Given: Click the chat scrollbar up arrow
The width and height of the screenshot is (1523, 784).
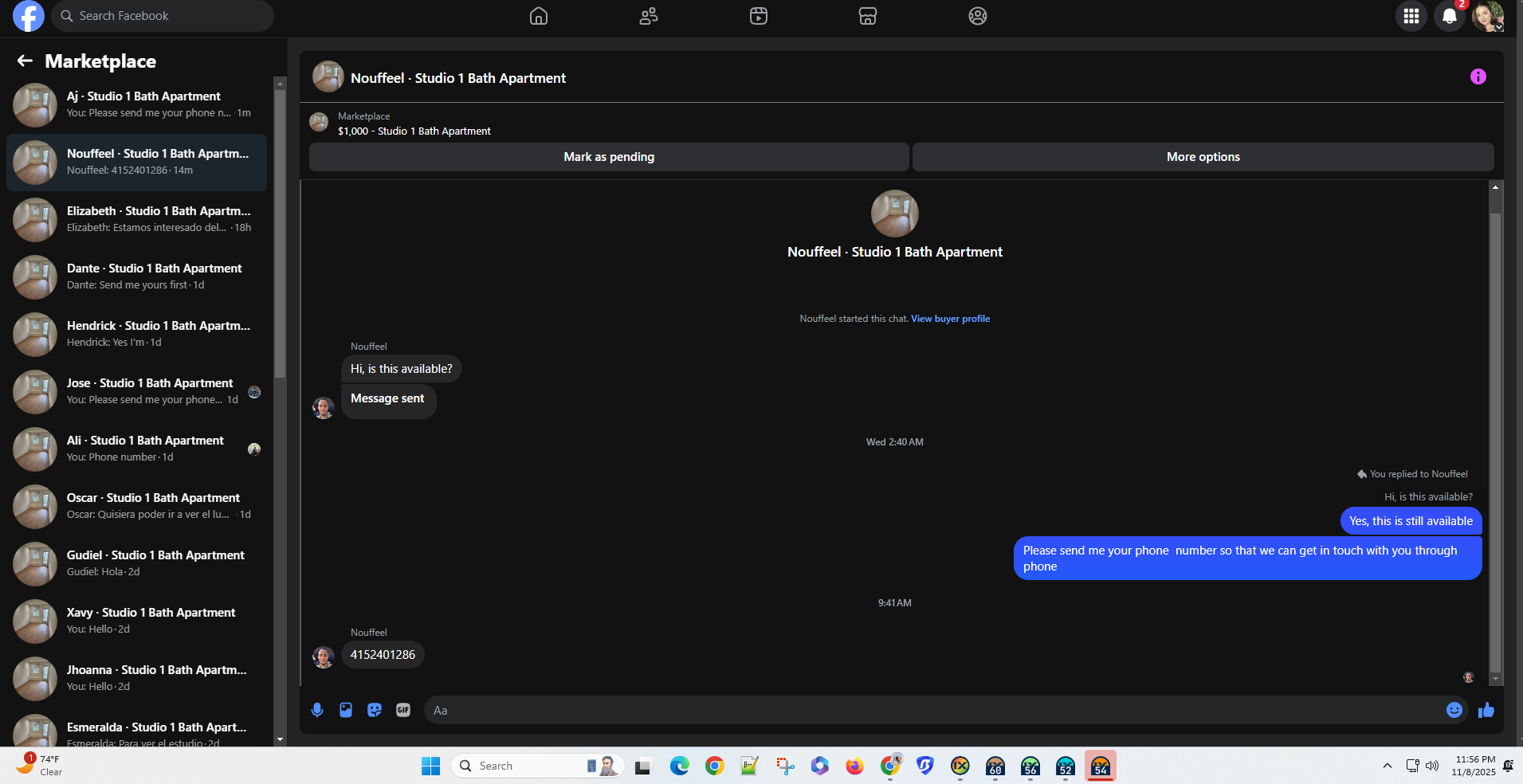Looking at the screenshot, I should pyautogui.click(x=1496, y=187).
